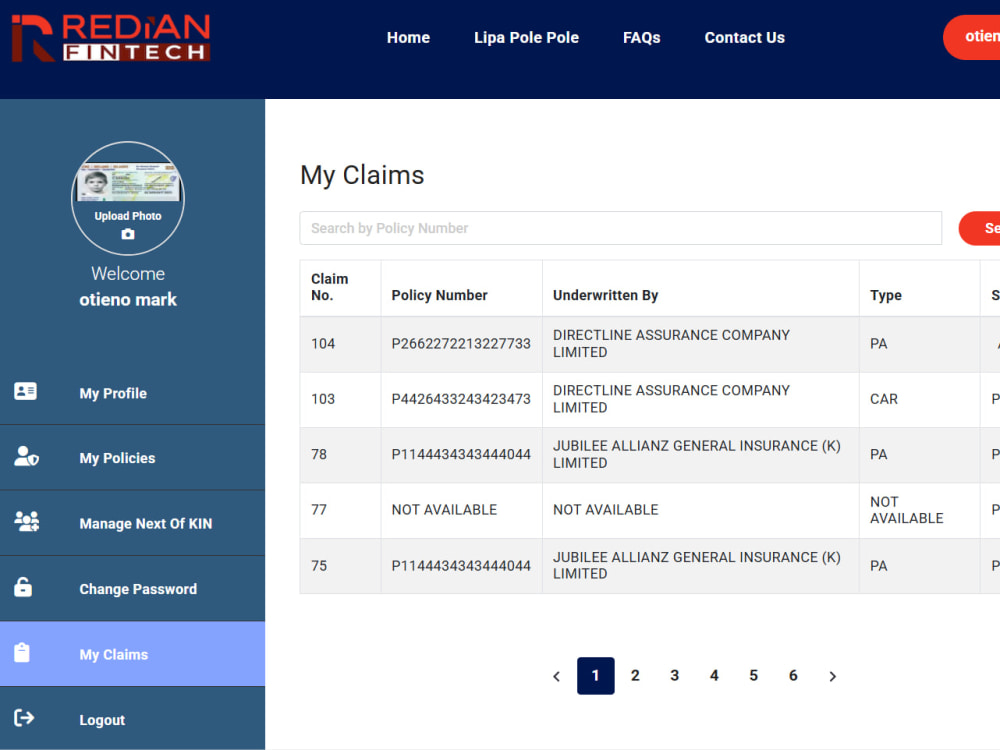This screenshot has height=750, width=1000.
Task: Click the Change Password unlock icon
Action: click(x=23, y=587)
